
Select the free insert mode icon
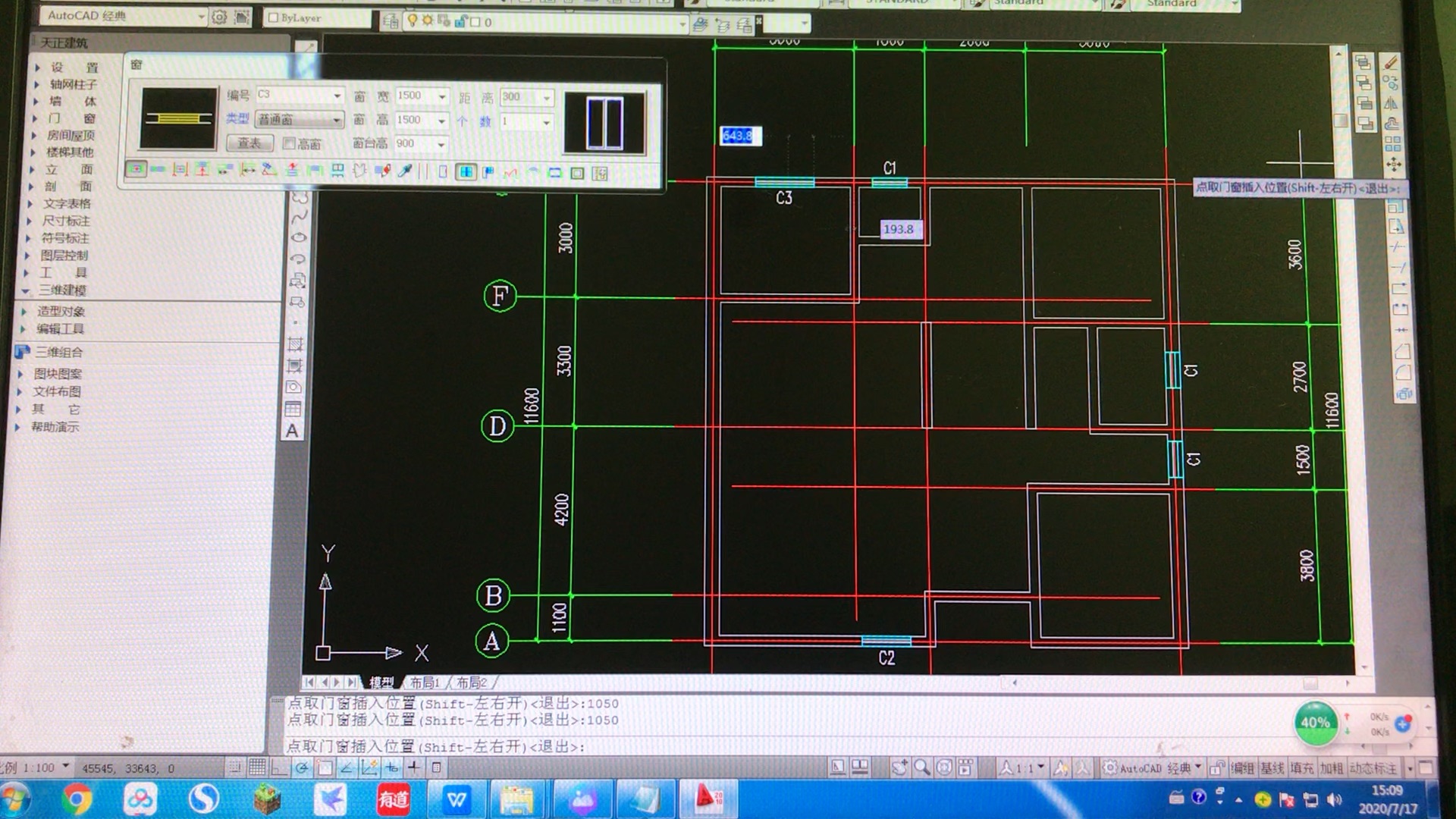136,169
